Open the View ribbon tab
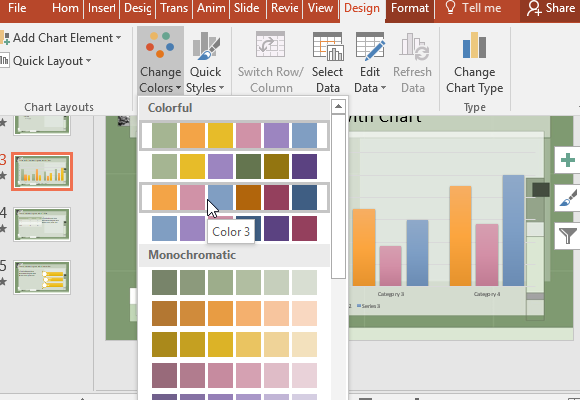 pos(320,8)
